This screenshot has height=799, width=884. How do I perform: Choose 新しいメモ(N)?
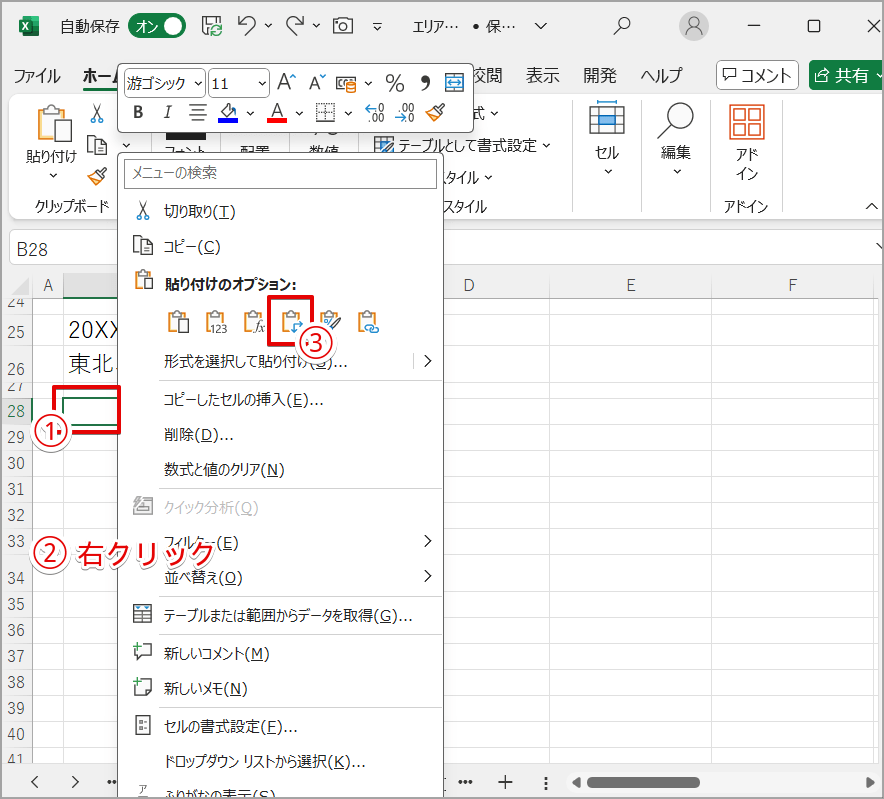click(x=280, y=688)
